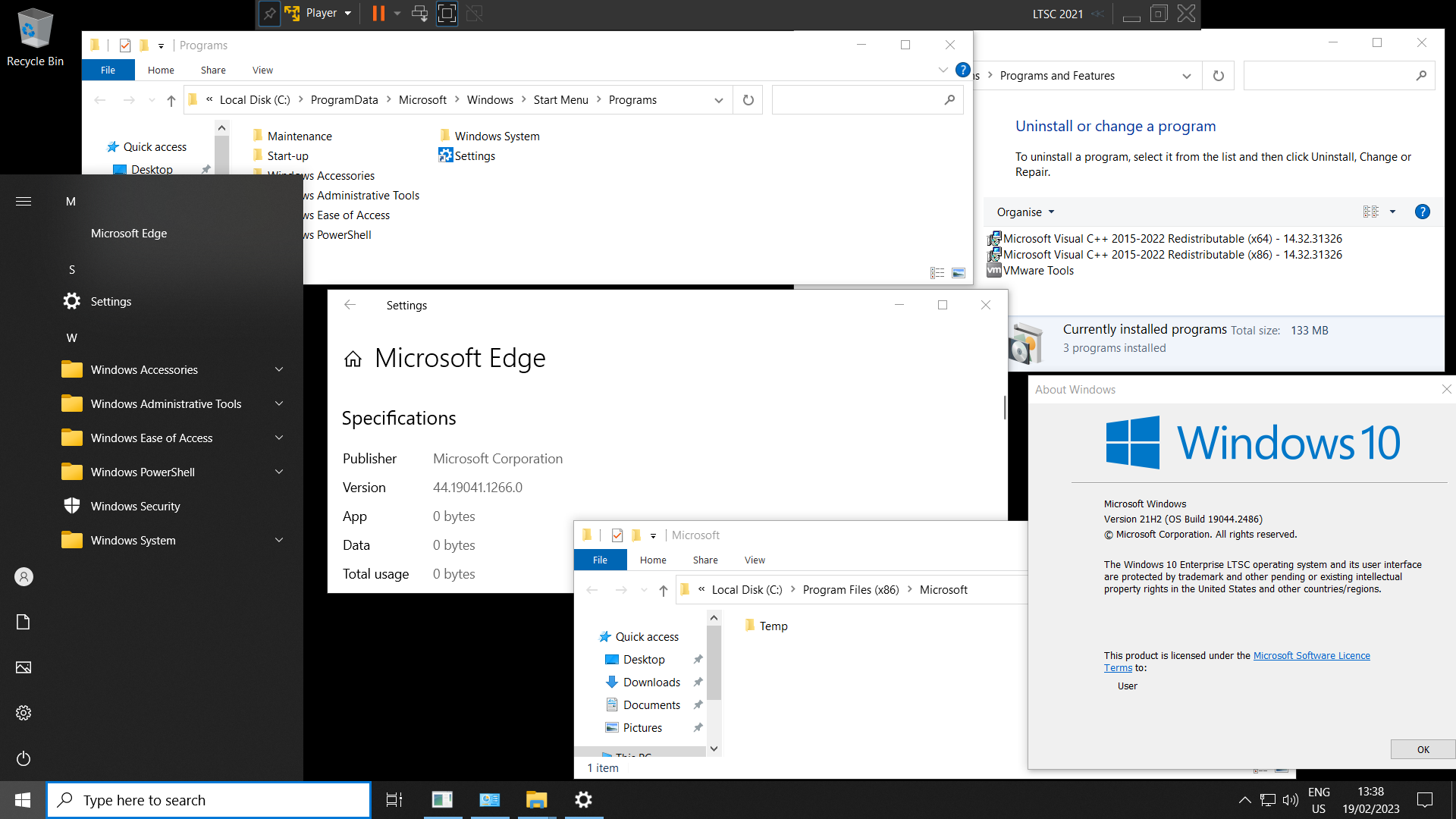Expand Windows Accessories in the Start menu
Image resolution: width=1456 pixels, height=819 pixels.
[x=279, y=369]
